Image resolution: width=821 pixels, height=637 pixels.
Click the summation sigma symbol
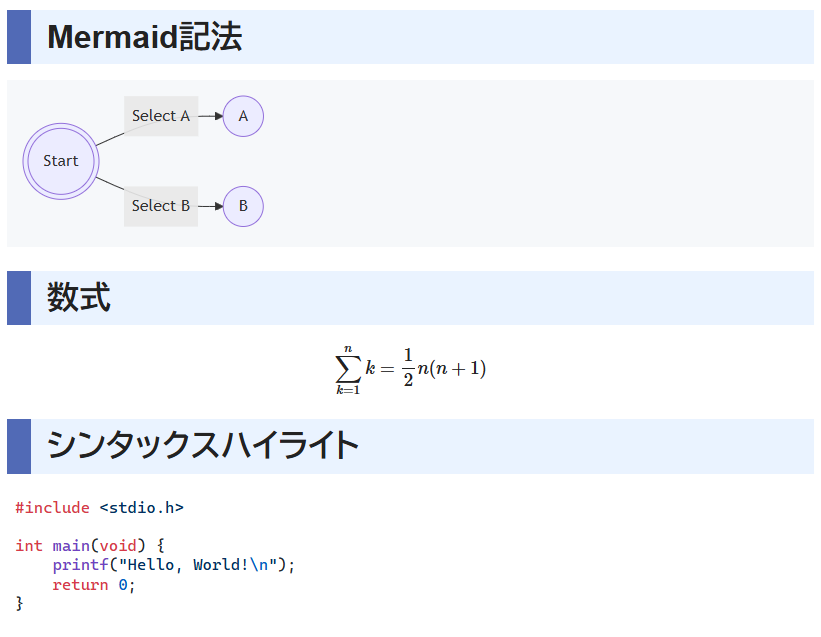click(x=348, y=369)
